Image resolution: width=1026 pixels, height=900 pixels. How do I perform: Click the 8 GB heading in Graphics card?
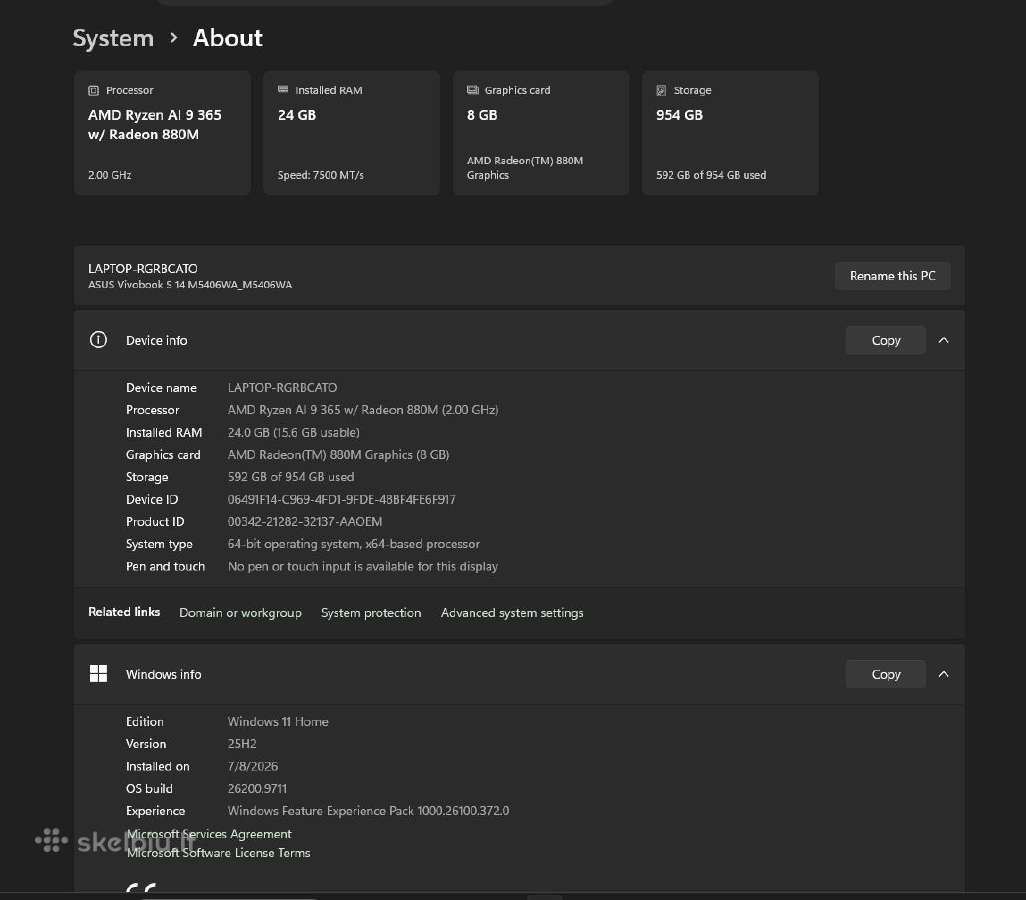(x=482, y=115)
